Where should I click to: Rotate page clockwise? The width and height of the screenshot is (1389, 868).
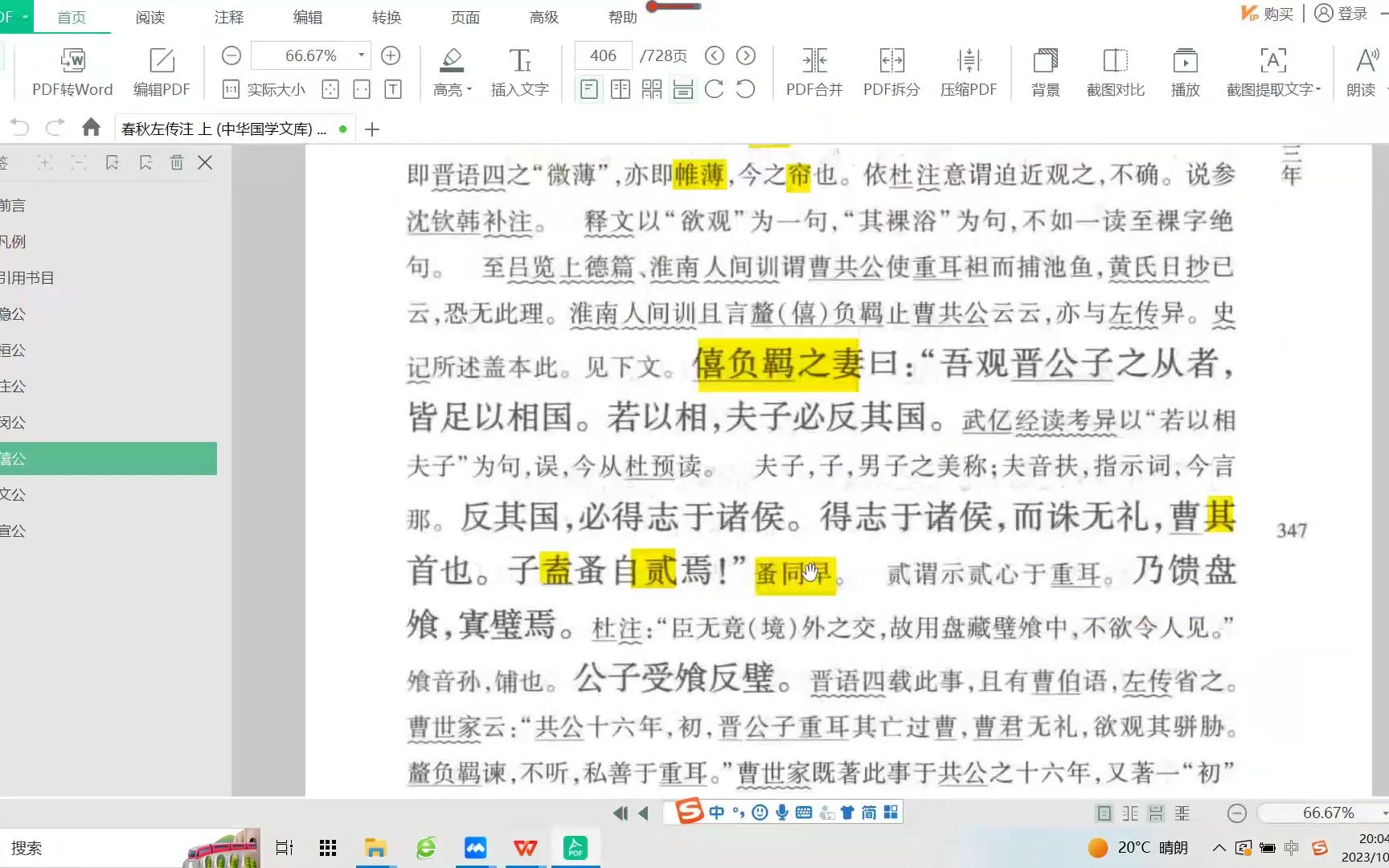click(714, 89)
